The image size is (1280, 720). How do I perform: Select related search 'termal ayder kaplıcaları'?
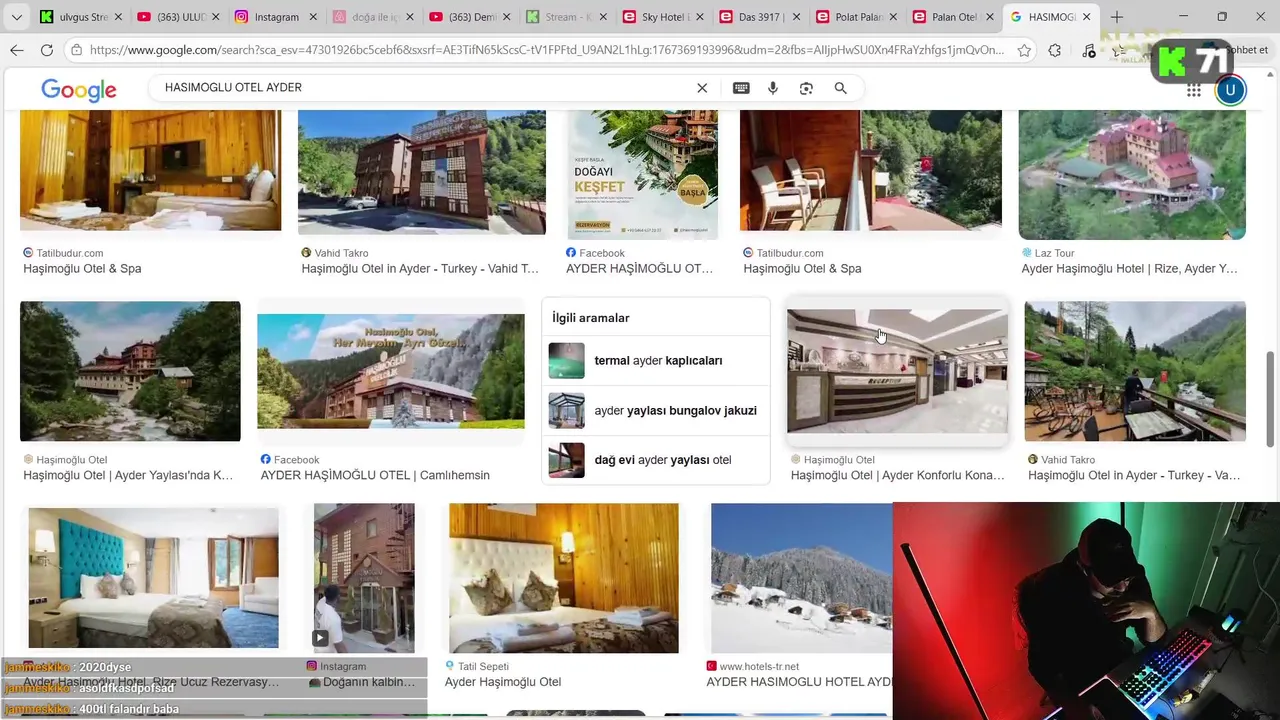tap(656, 361)
